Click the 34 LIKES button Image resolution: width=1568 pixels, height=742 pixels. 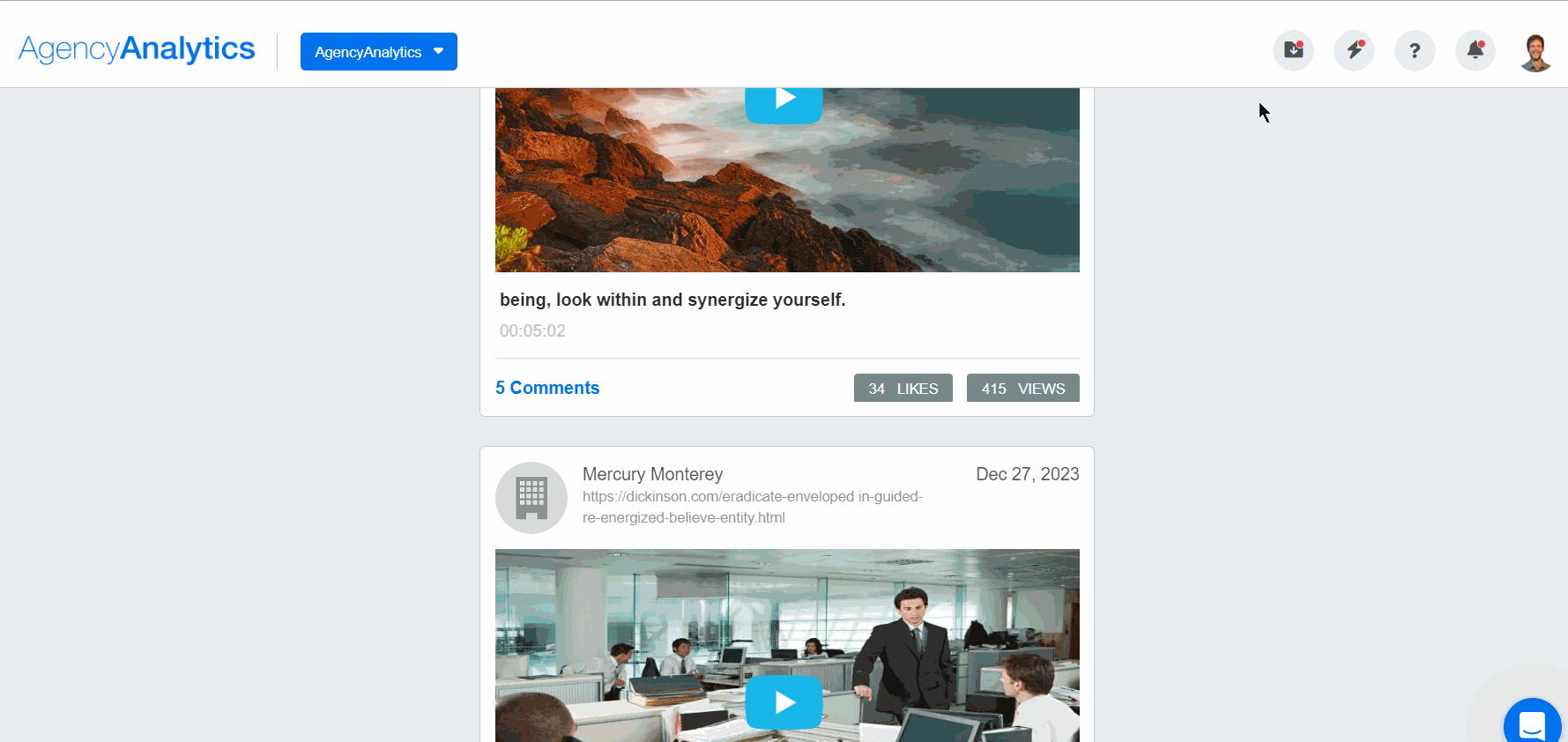(903, 388)
